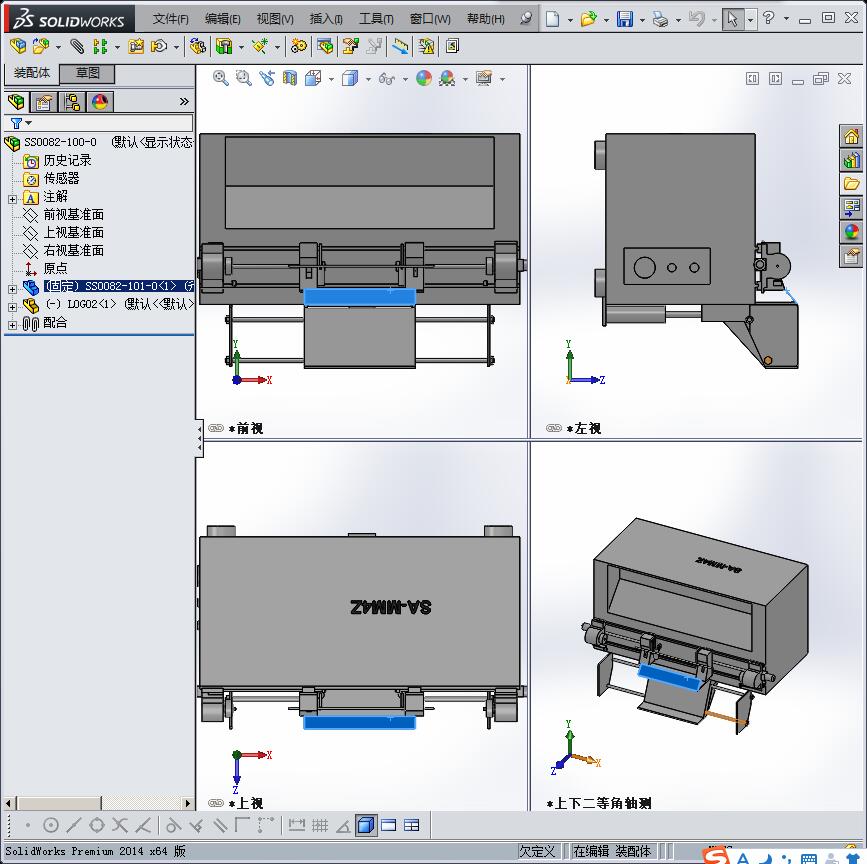Select the ConfigurationManager tab icon
This screenshot has width=867, height=864.
[x=72, y=102]
